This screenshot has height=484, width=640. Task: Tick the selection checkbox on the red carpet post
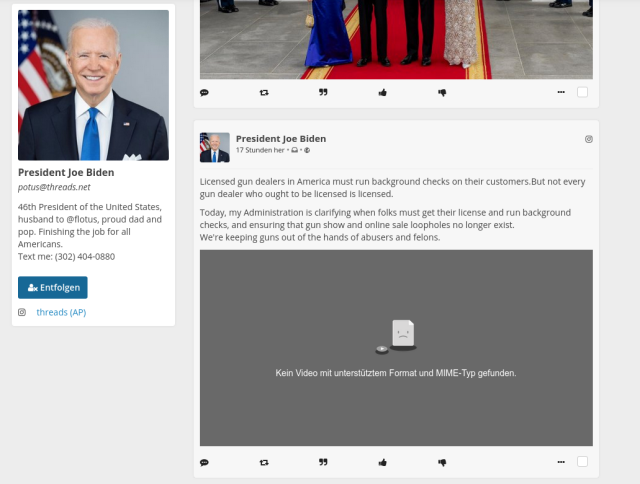[x=582, y=92]
